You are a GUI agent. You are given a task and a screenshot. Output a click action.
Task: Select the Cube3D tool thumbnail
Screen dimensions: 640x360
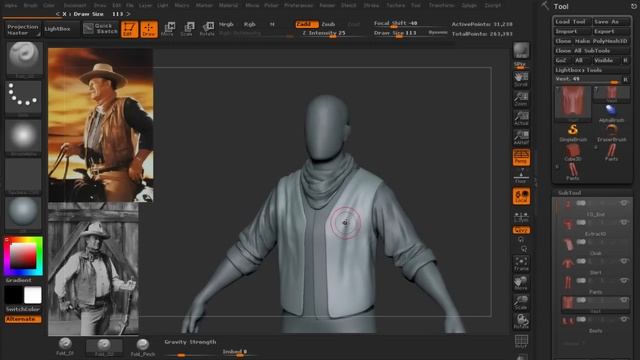tap(573, 153)
